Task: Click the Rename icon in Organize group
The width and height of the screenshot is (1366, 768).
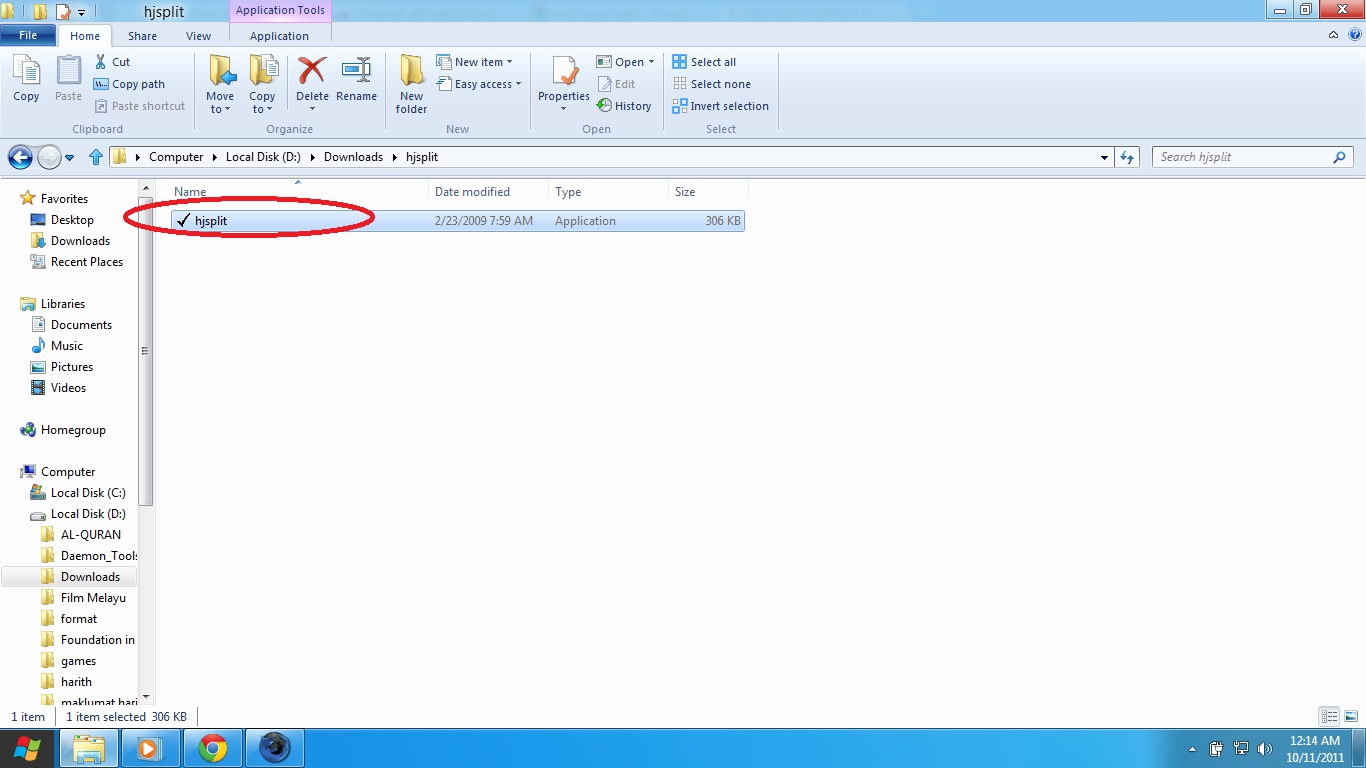Action: point(356,78)
